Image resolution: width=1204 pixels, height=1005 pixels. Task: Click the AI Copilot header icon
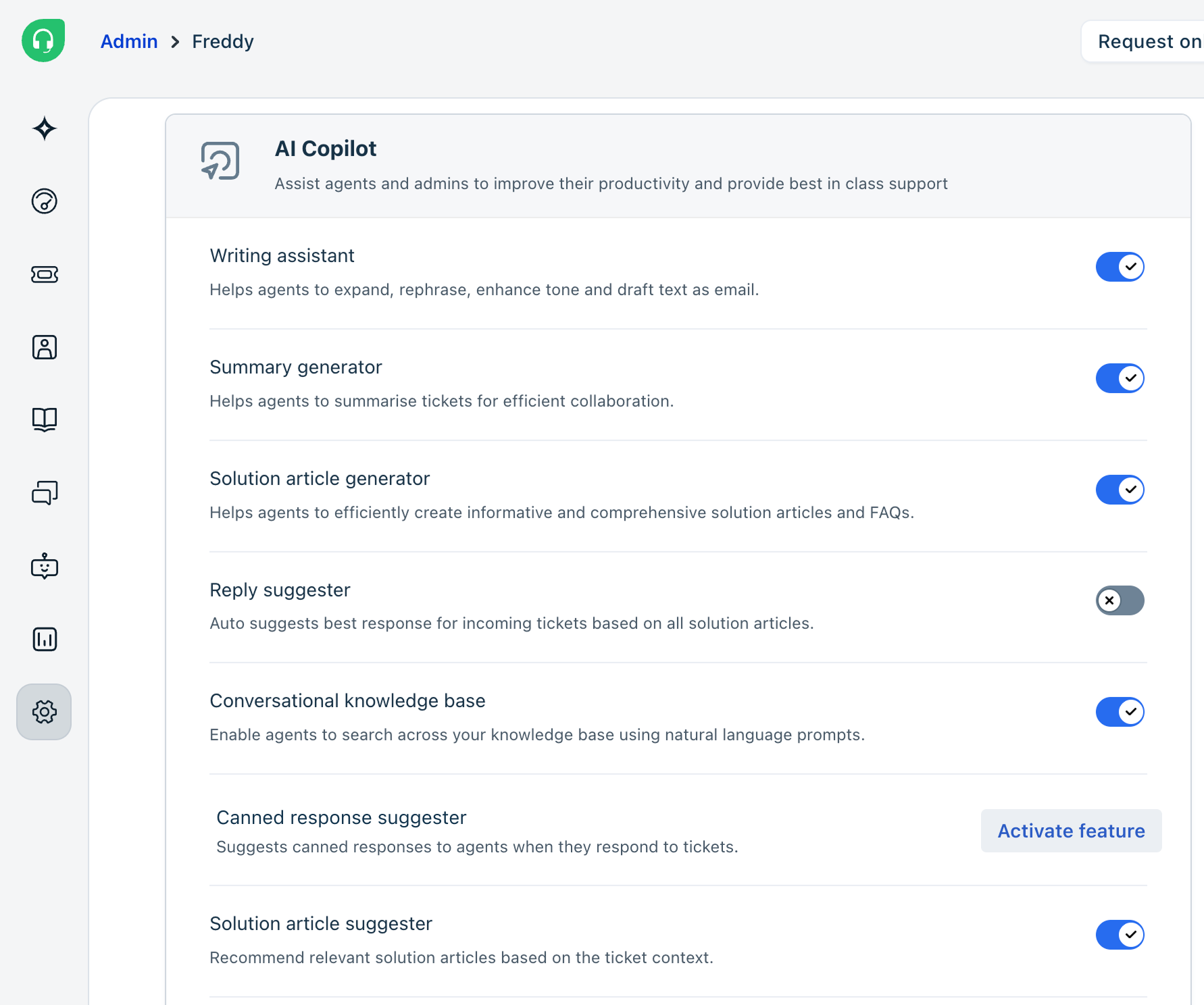tap(220, 161)
